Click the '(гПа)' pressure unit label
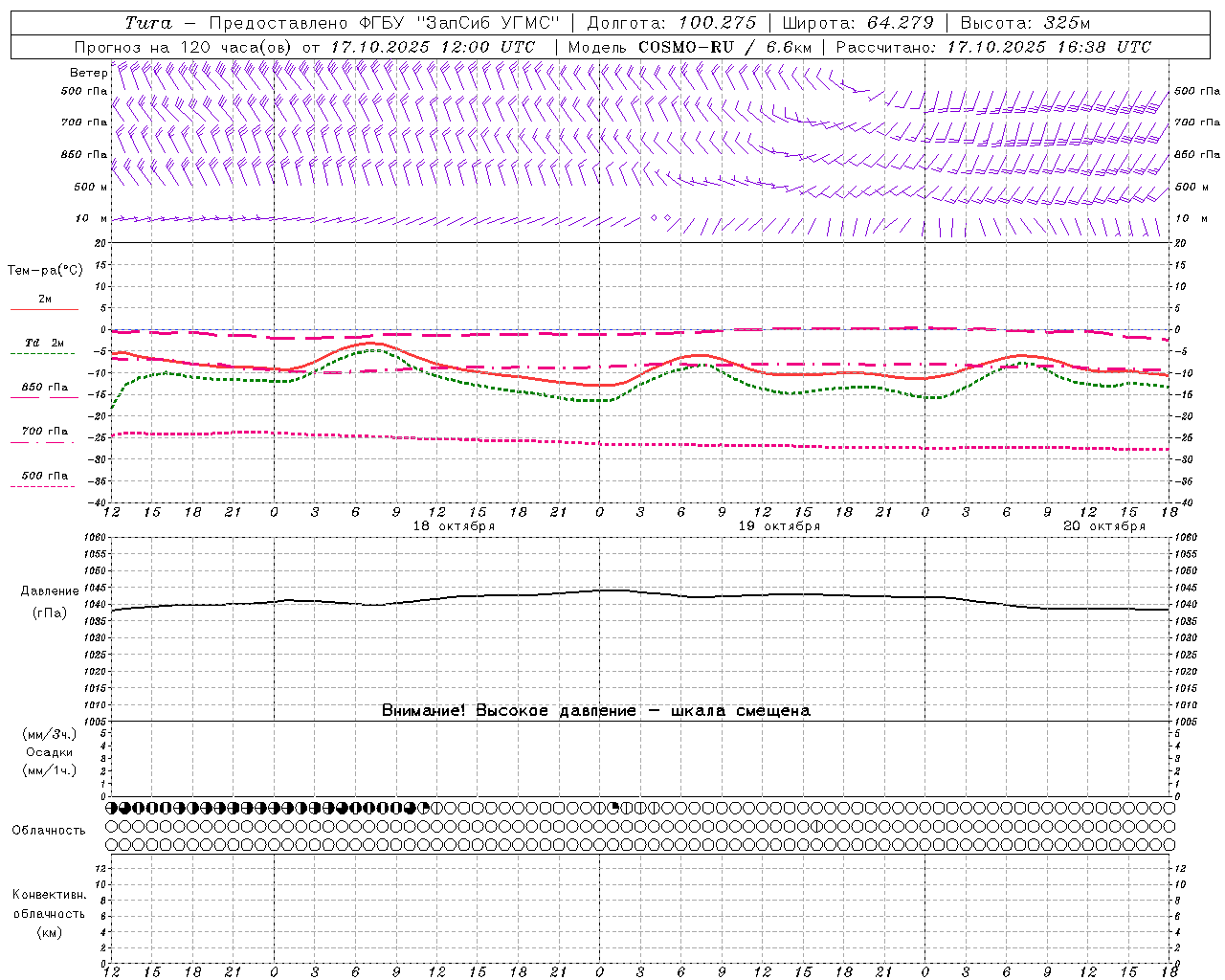Image resolution: width=1225 pixels, height=980 pixels. (50, 613)
